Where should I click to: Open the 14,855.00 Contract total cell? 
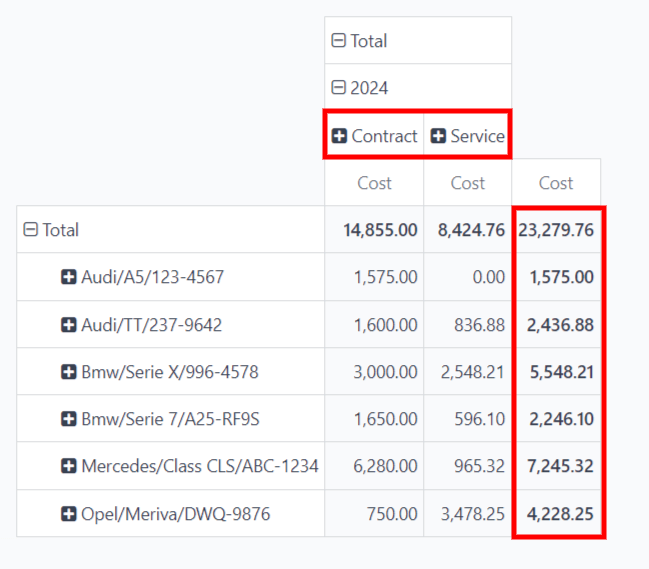[x=380, y=230]
